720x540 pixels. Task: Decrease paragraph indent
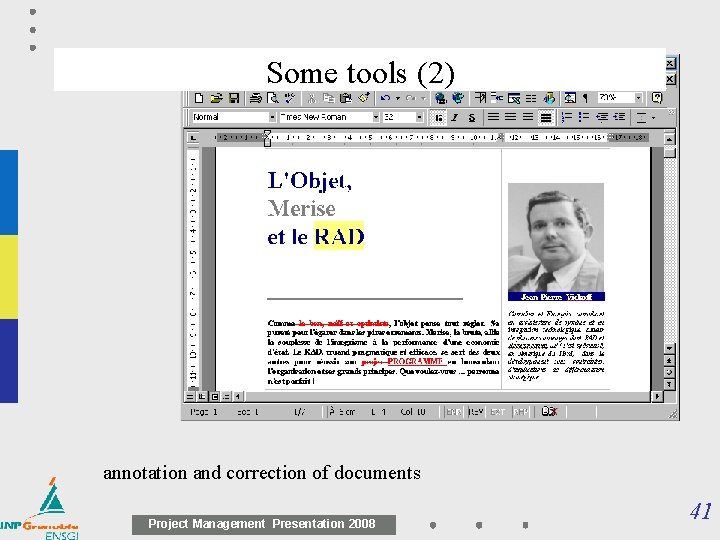(x=602, y=118)
